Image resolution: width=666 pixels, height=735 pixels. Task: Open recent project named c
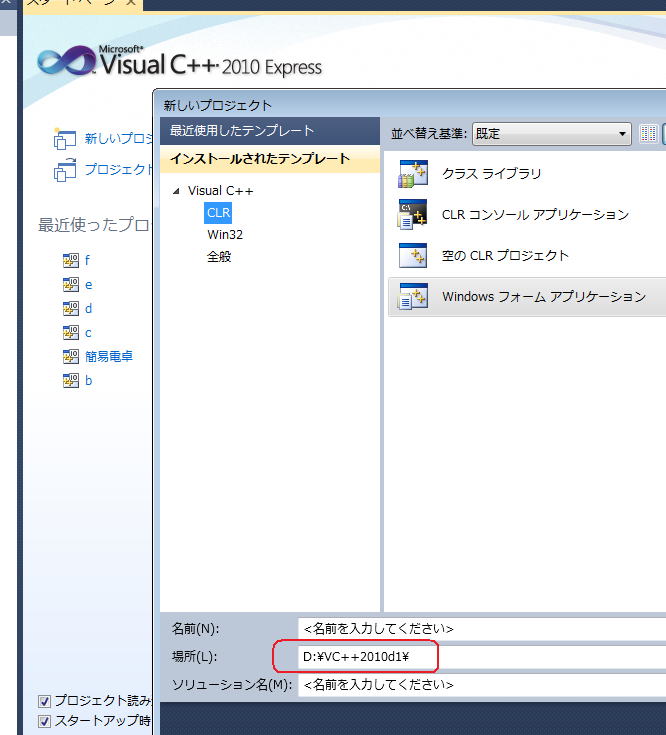tap(88, 333)
